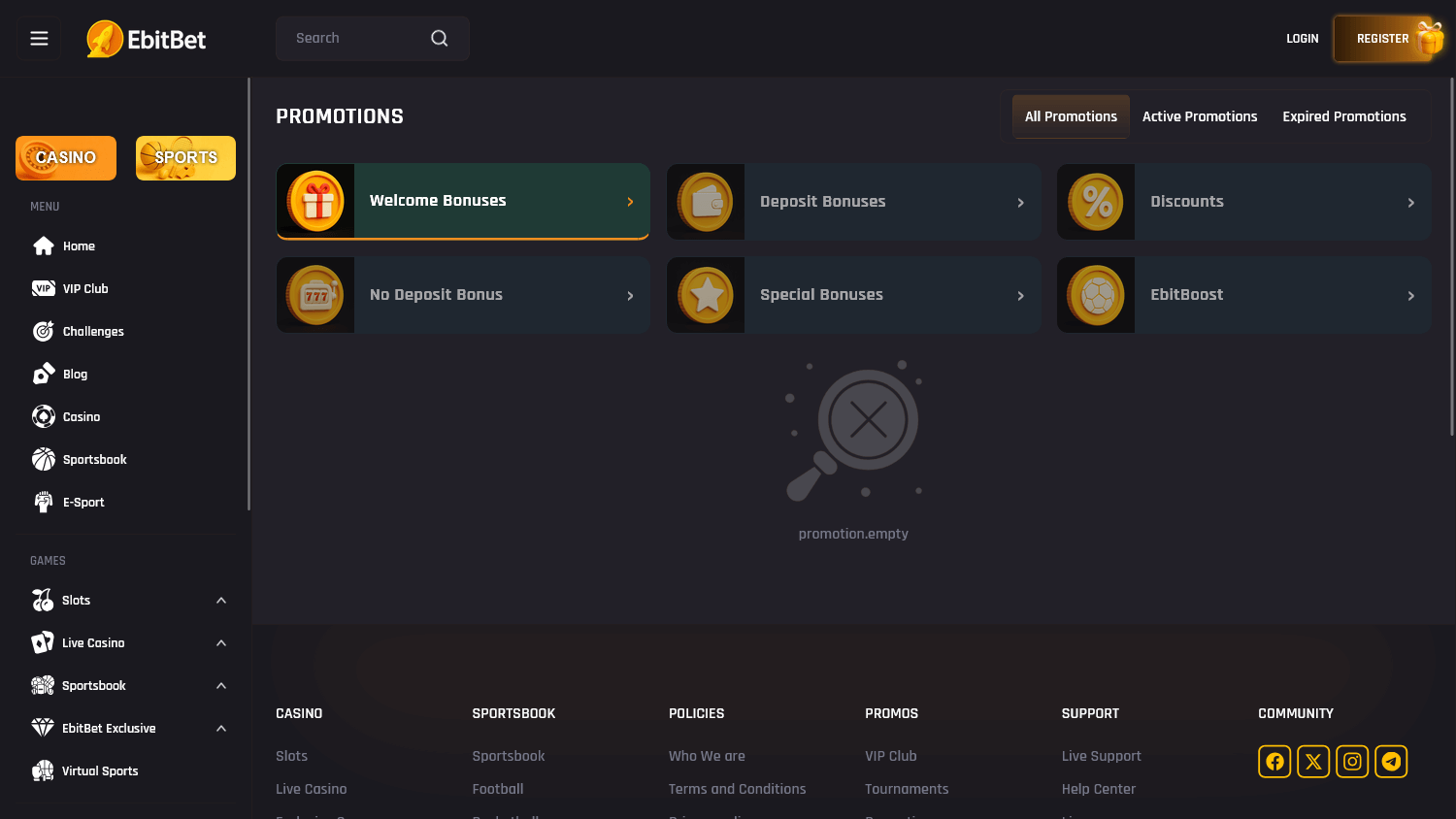Select the Welcome Bonuses category label

coord(438,201)
